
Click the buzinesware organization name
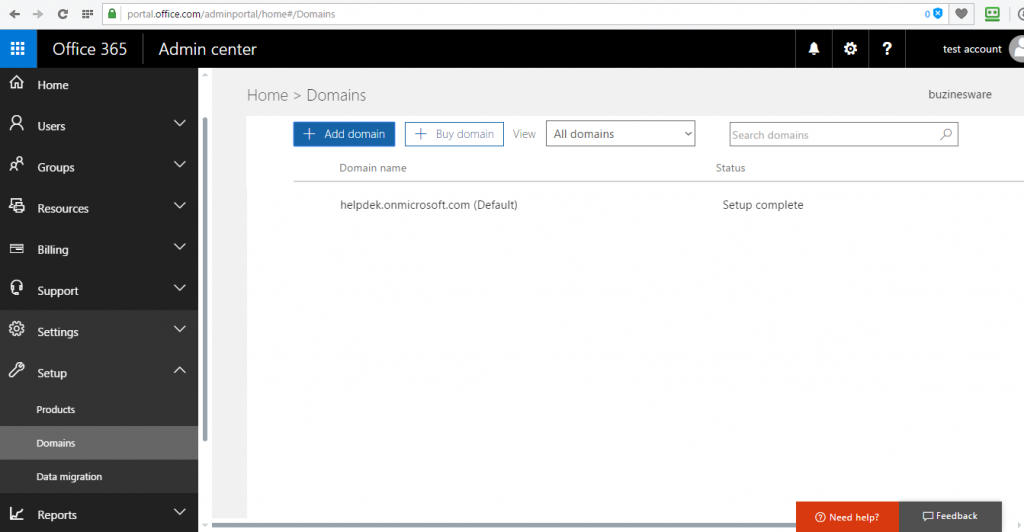(x=960, y=94)
